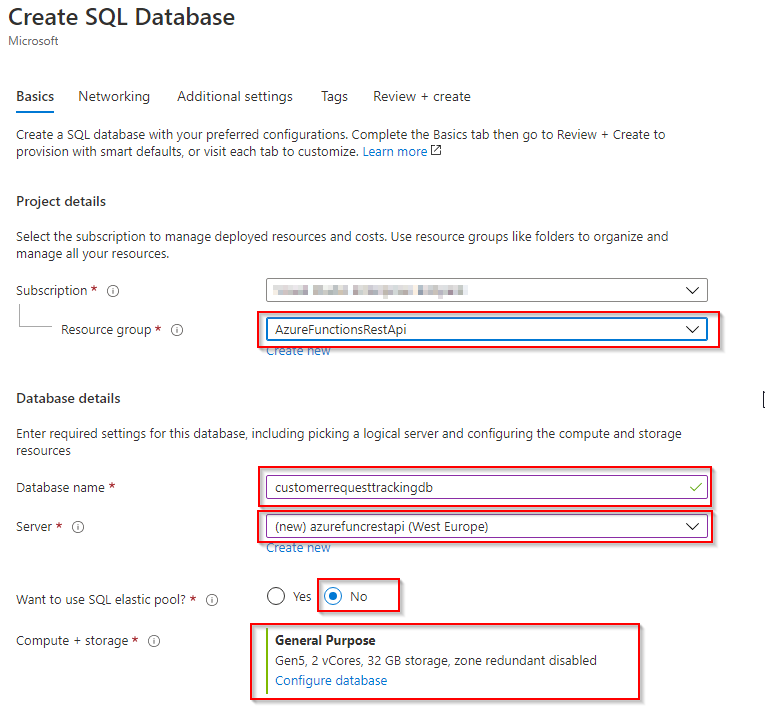This screenshot has width=765, height=724.
Task: Select Yes for SQL elastic pool
Action: [x=276, y=596]
